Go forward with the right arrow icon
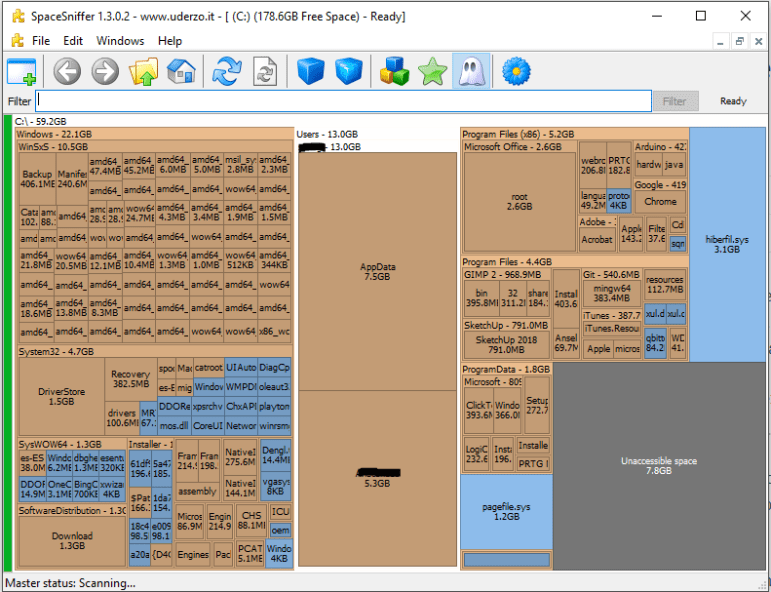The height and width of the screenshot is (592, 771). tap(105, 71)
